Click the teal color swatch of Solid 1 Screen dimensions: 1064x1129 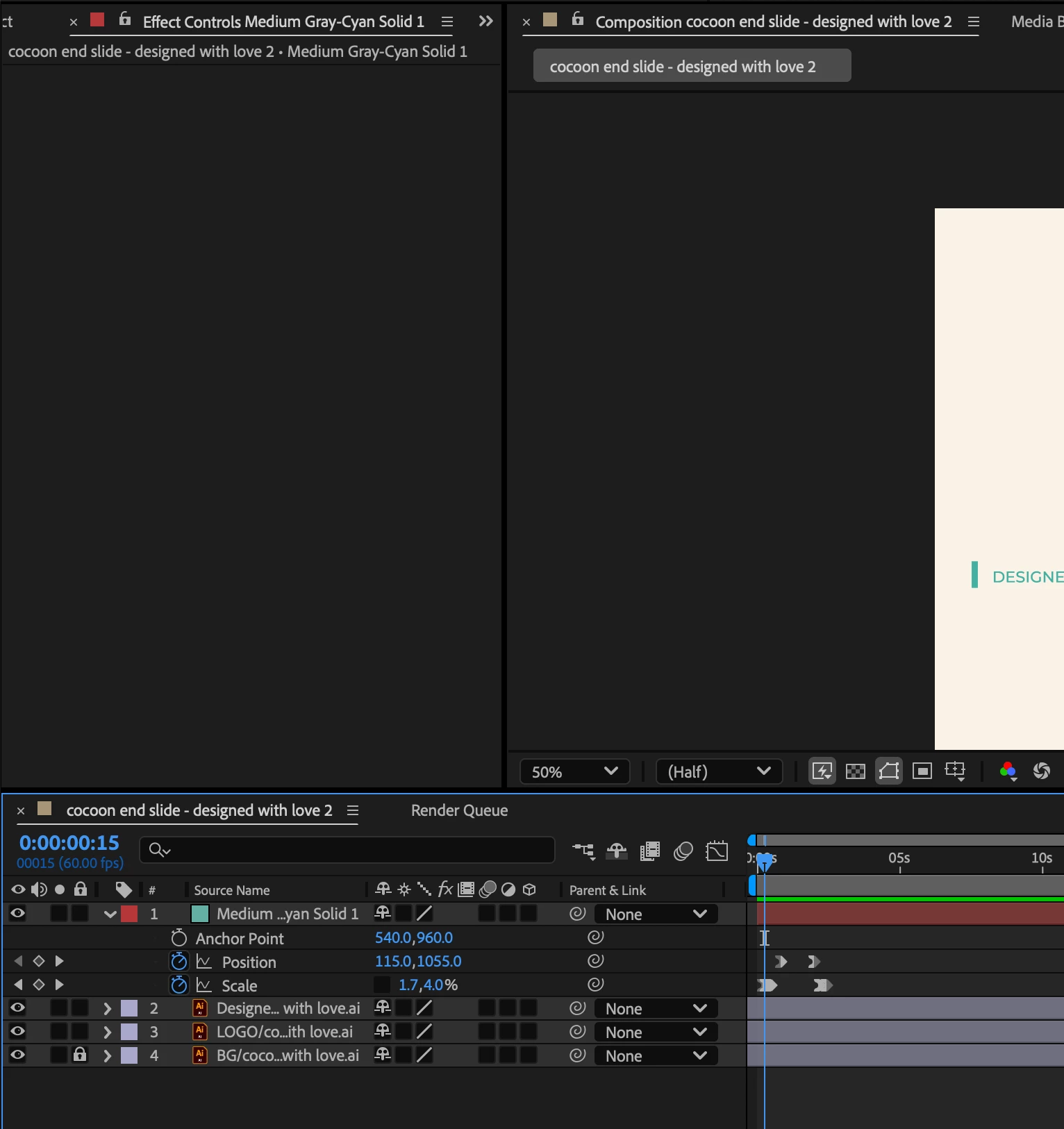coord(200,914)
